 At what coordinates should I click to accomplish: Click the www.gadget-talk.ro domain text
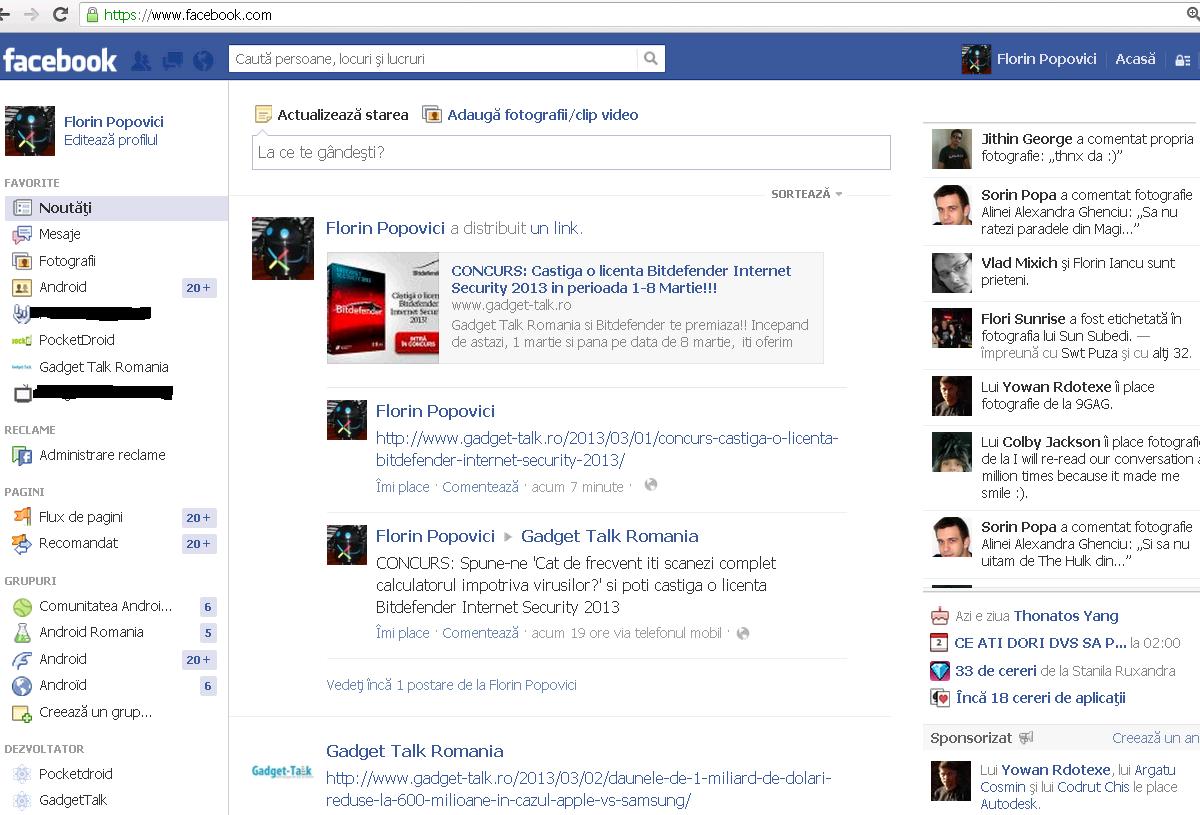[511, 305]
